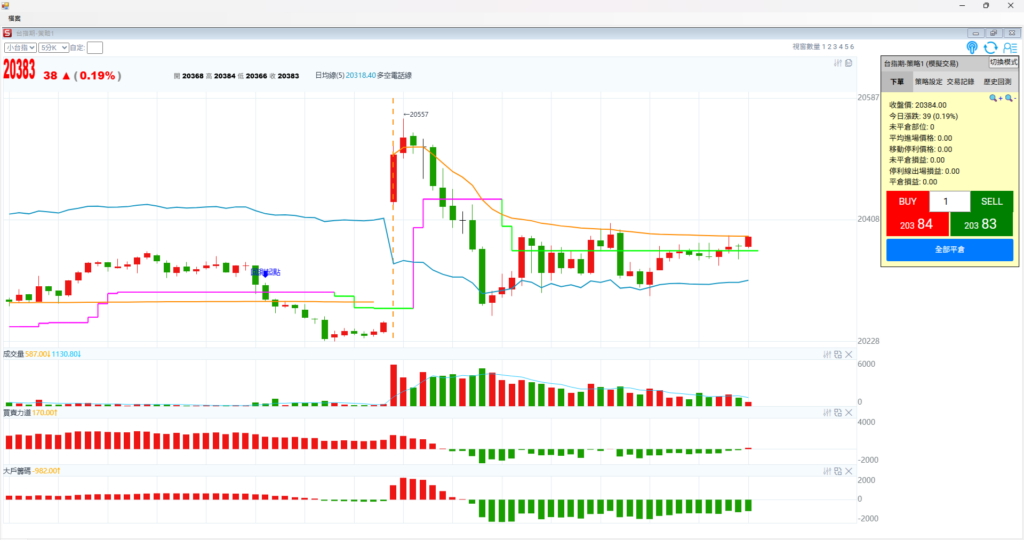This screenshot has width=1024, height=540.
Task: Expand the 5分K timeframe dropdown
Action: click(x=53, y=47)
